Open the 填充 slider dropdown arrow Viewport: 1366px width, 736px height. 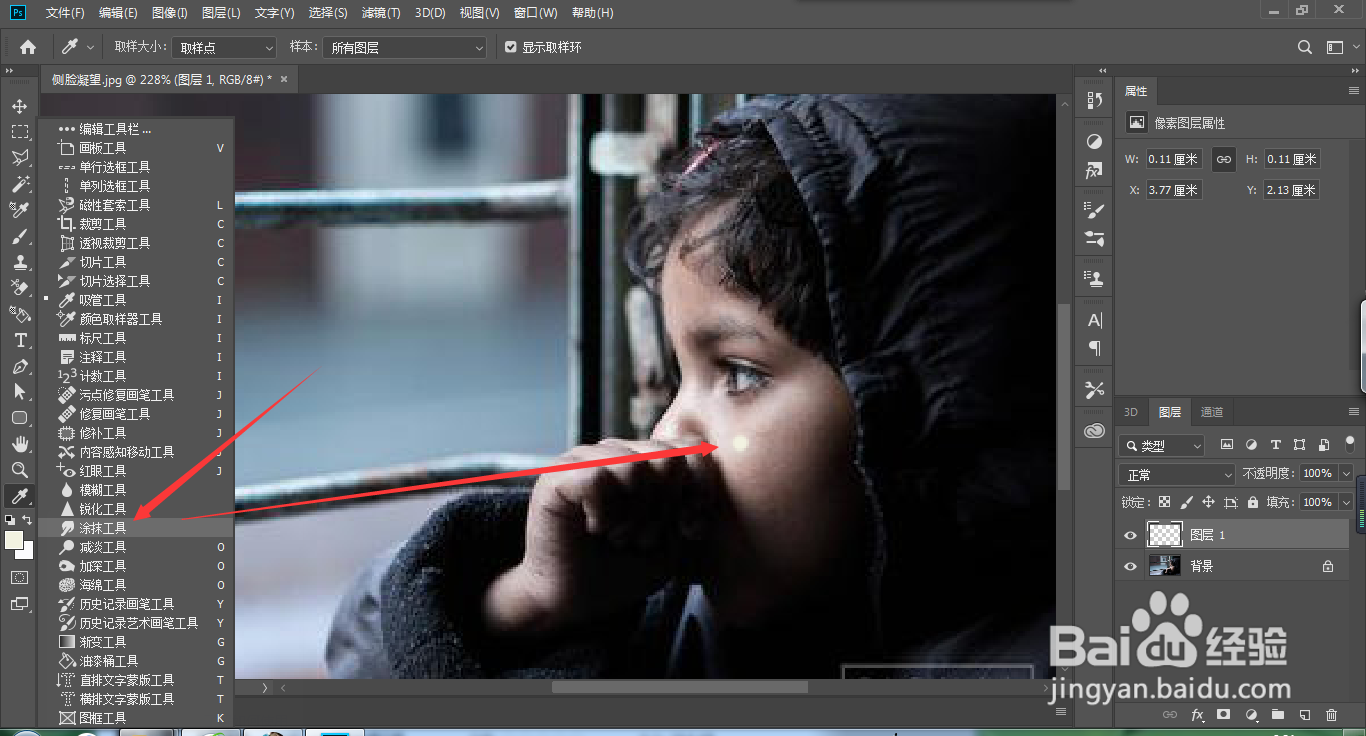point(1346,502)
